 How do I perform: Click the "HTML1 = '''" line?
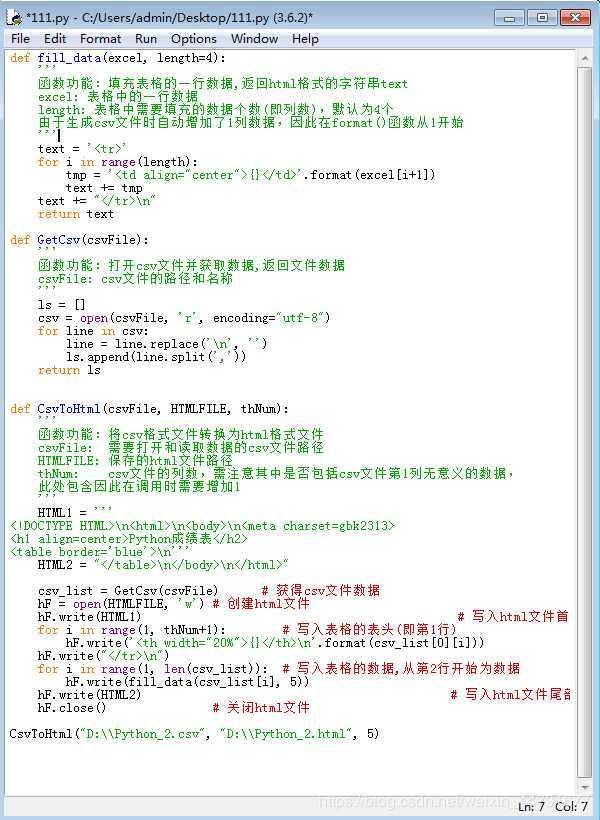[75, 513]
